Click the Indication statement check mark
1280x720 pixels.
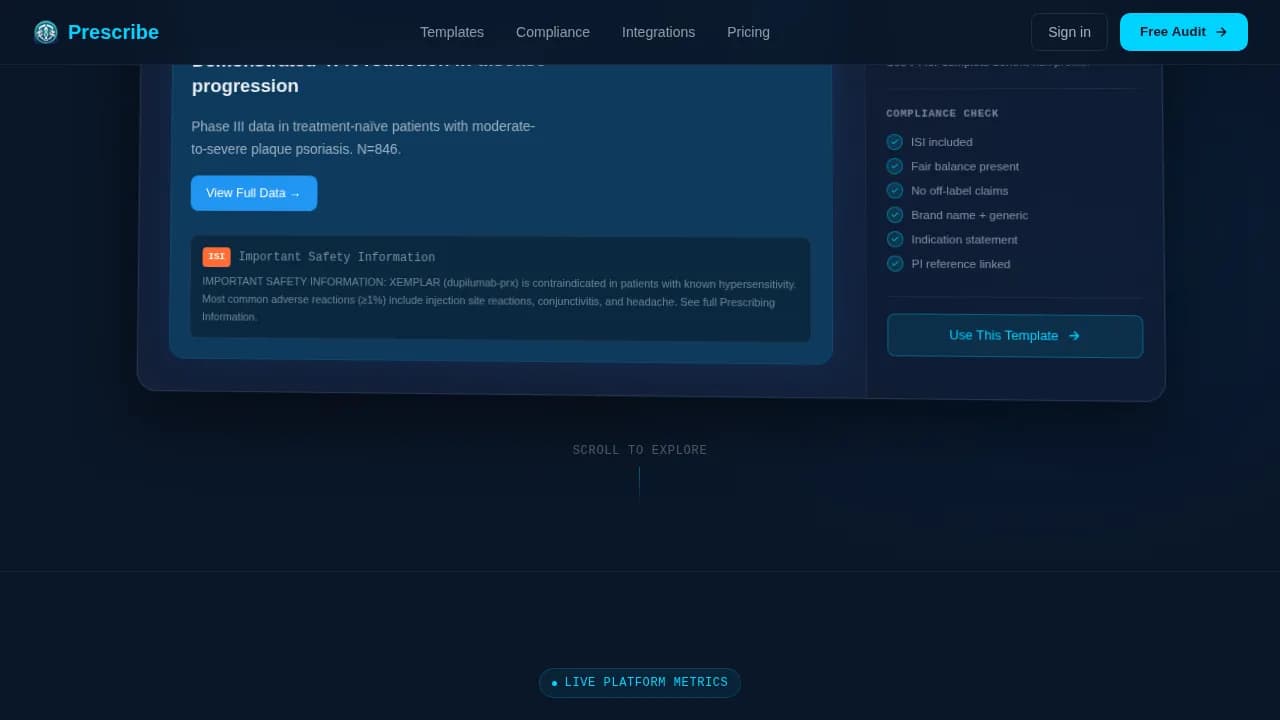(894, 239)
